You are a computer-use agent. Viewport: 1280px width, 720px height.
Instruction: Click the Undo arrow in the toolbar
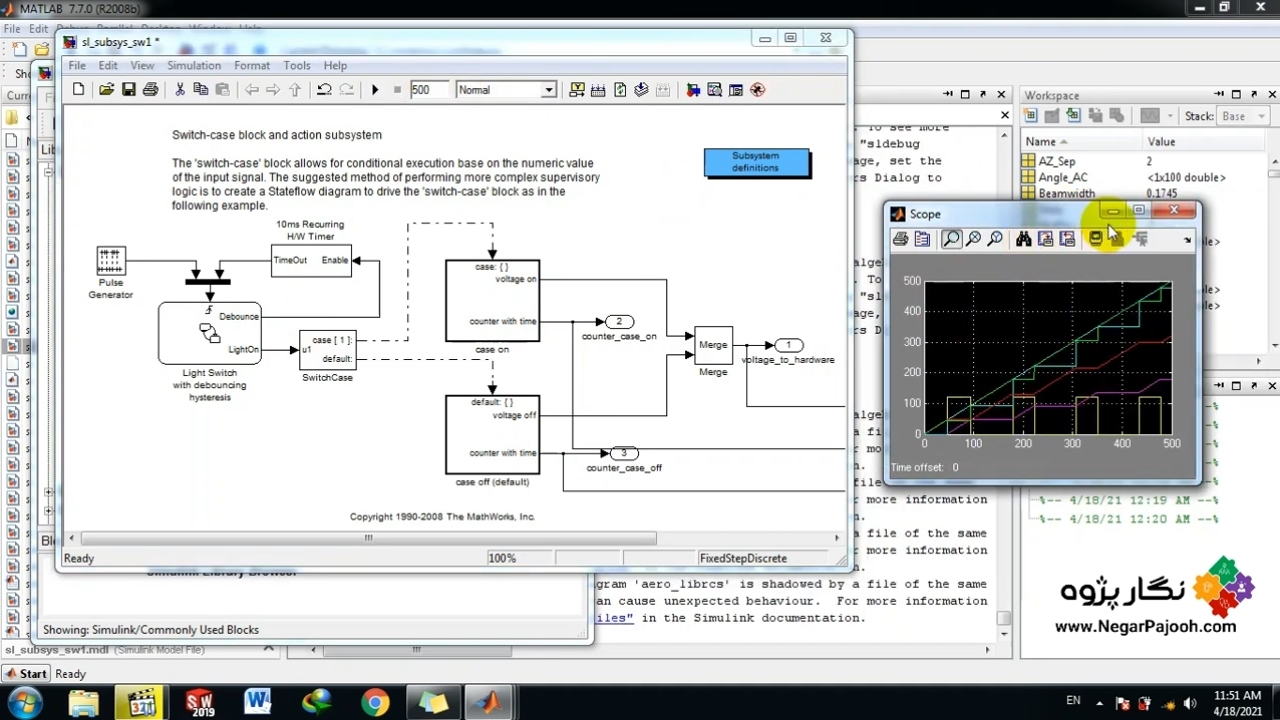click(324, 90)
